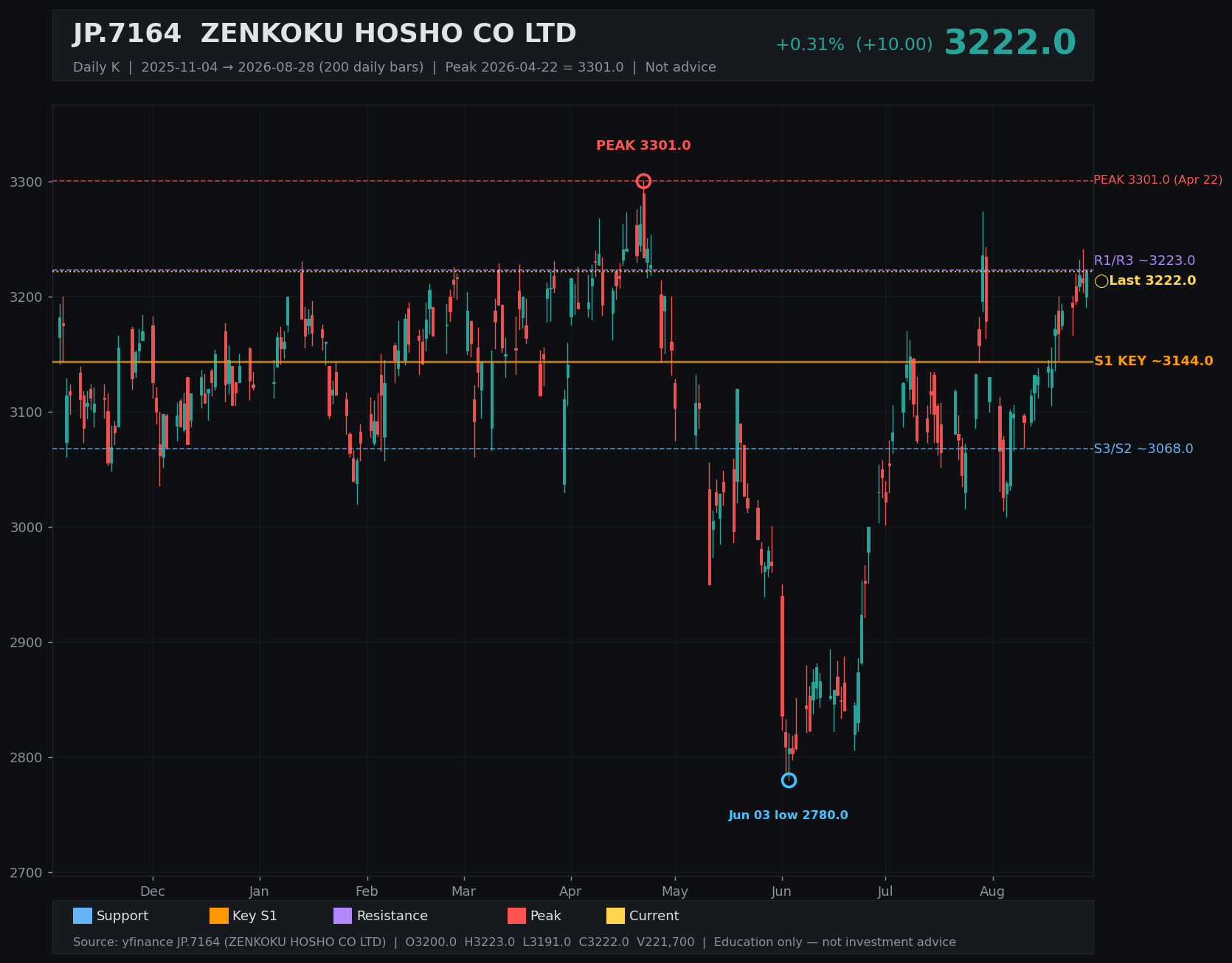Click the Mar x-axis month label
This screenshot has width=1232, height=963.
464,891
